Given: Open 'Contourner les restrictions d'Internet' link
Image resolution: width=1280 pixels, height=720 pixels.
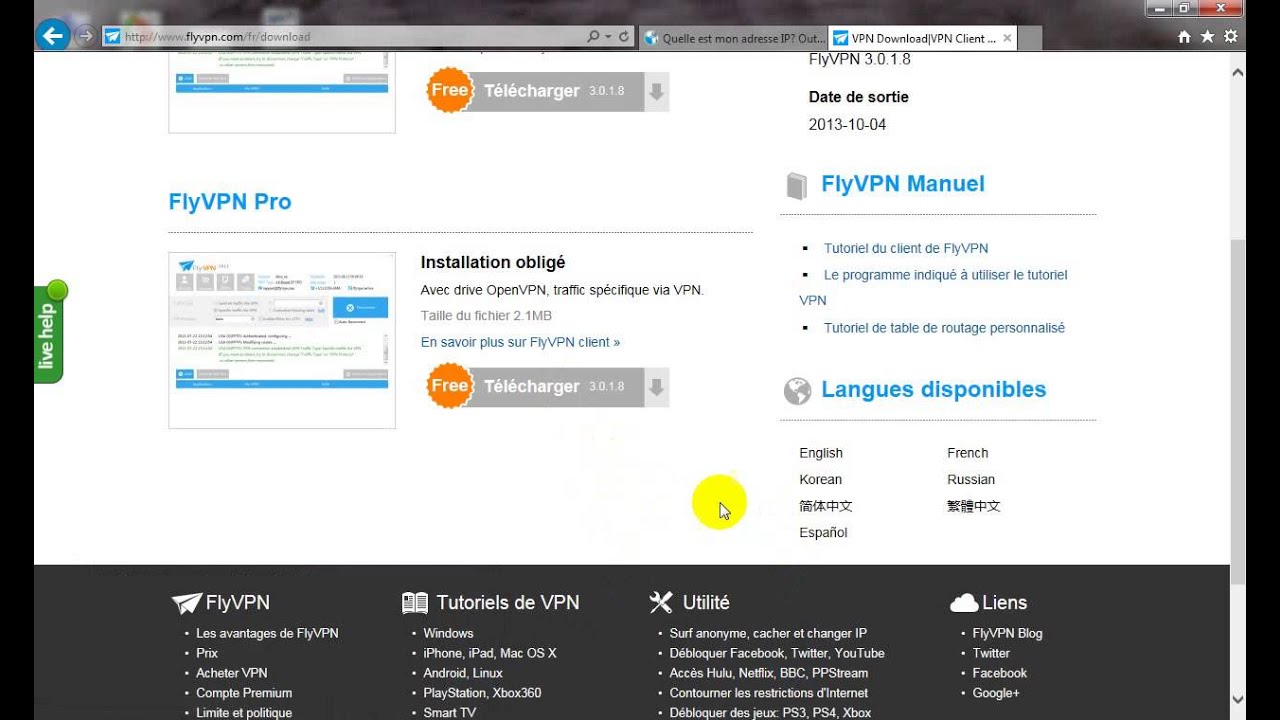Looking at the screenshot, I should 769,693.
